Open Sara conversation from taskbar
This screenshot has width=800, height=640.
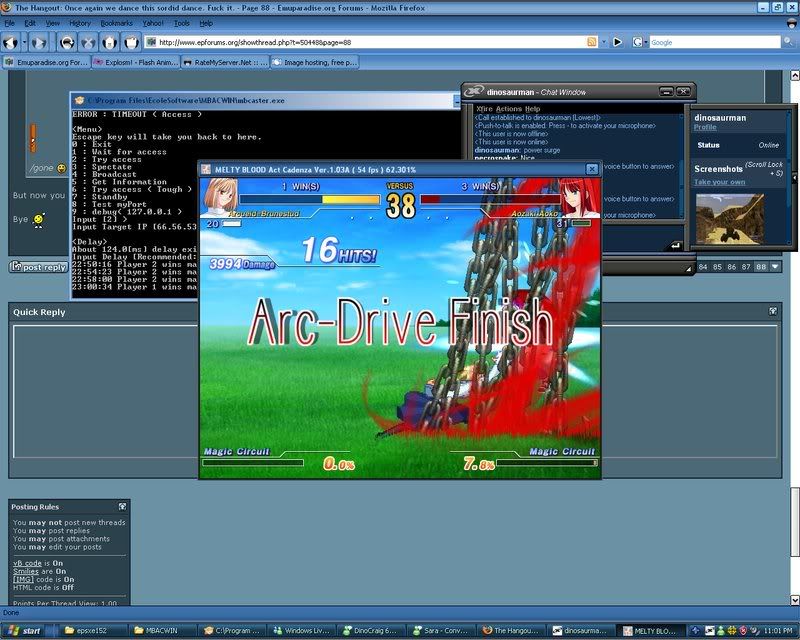443,631
